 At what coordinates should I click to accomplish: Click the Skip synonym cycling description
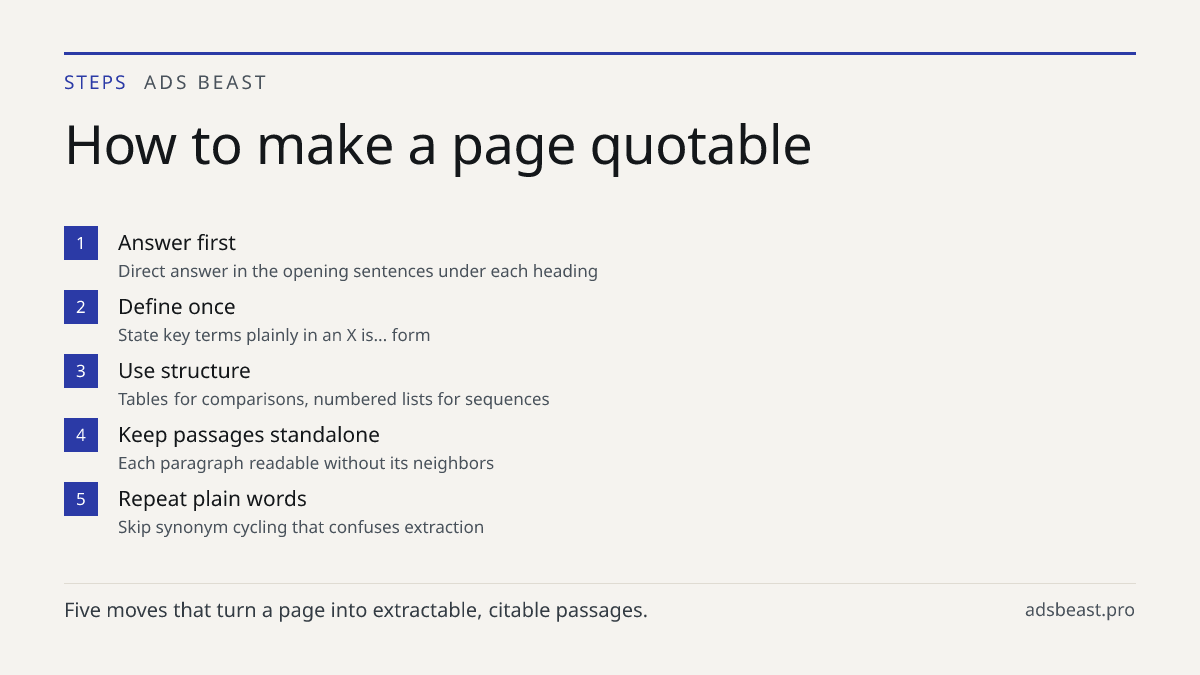pyautogui.click(x=301, y=527)
